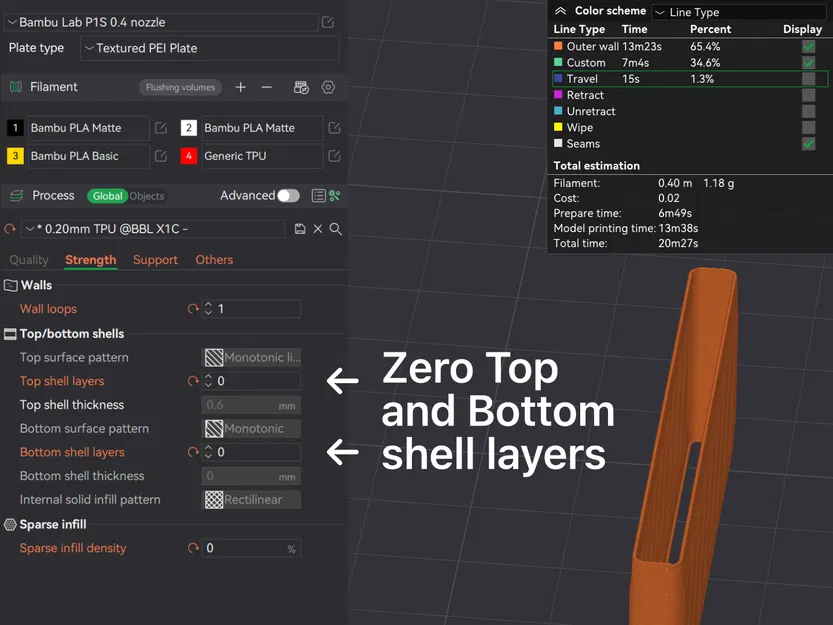Reset Wall loops to default value

click(x=193, y=309)
